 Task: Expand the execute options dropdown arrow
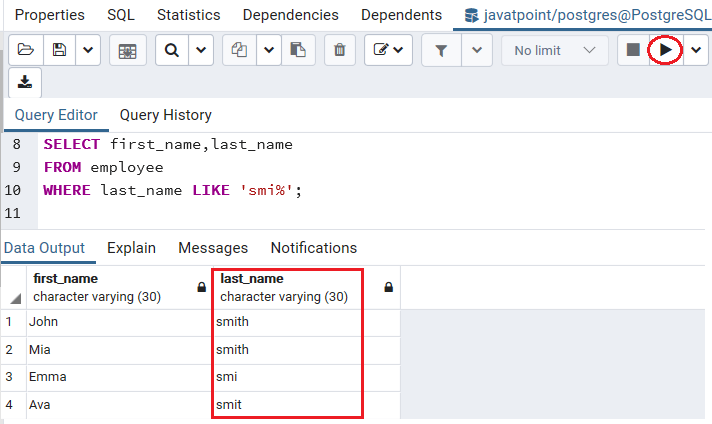pyautogui.click(x=696, y=50)
